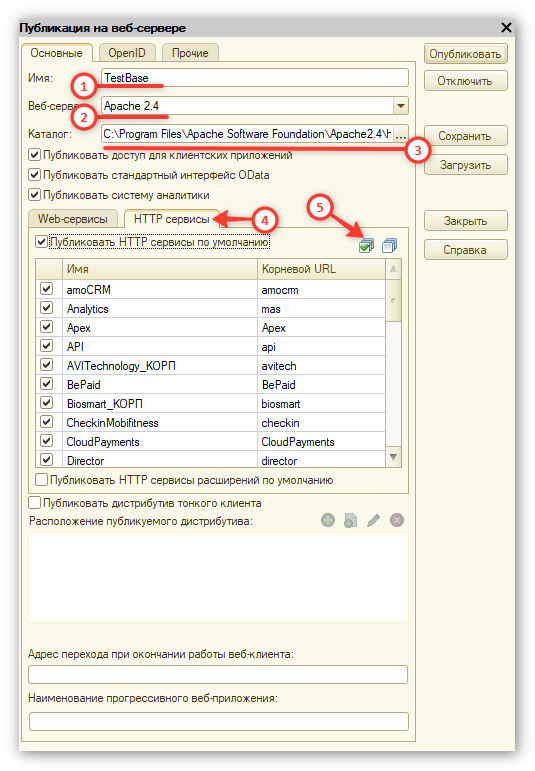The width and height of the screenshot is (535, 771).
Task: Click the copy distribution location icon
Action: coord(351,520)
